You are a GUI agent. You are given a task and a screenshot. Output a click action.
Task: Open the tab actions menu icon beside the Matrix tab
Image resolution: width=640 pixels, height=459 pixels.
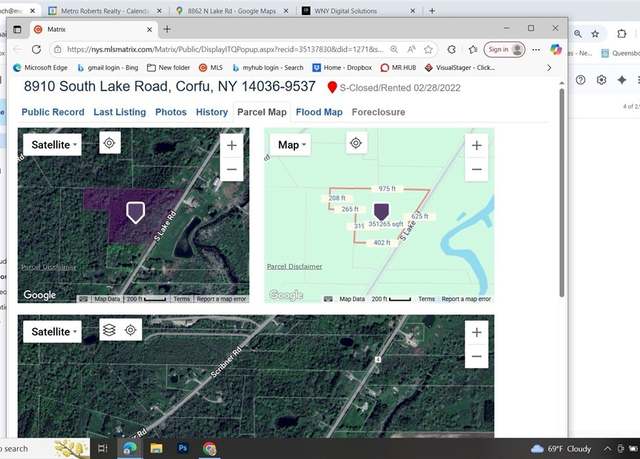point(17,29)
